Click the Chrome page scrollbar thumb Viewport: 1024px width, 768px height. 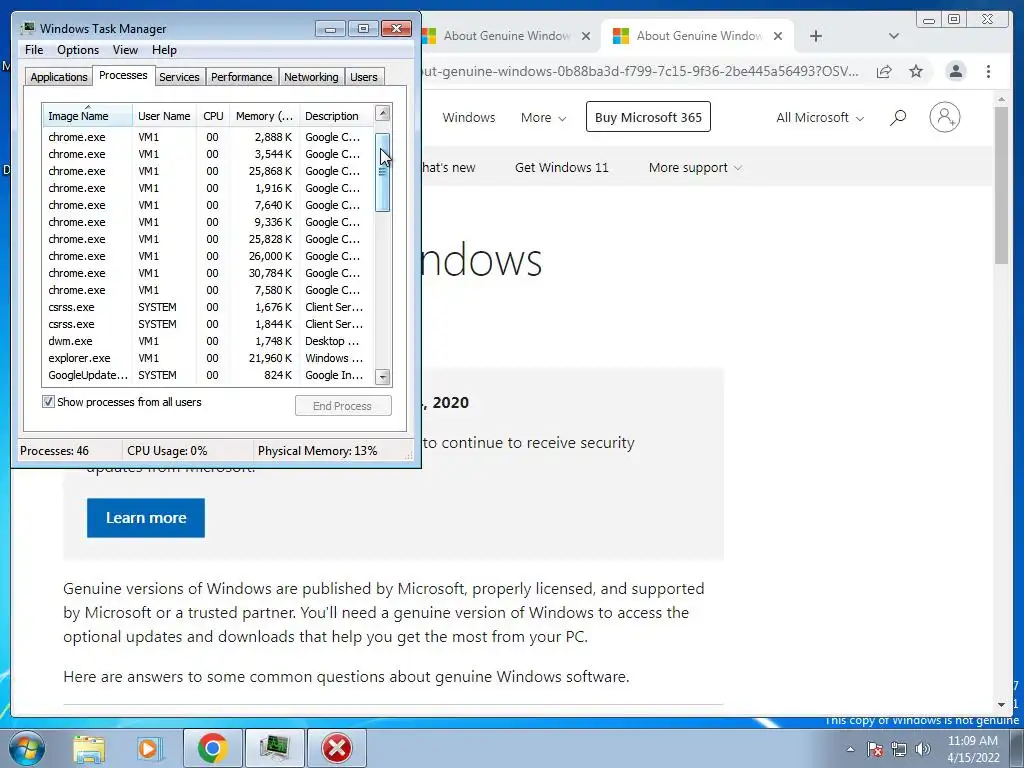[1002, 185]
